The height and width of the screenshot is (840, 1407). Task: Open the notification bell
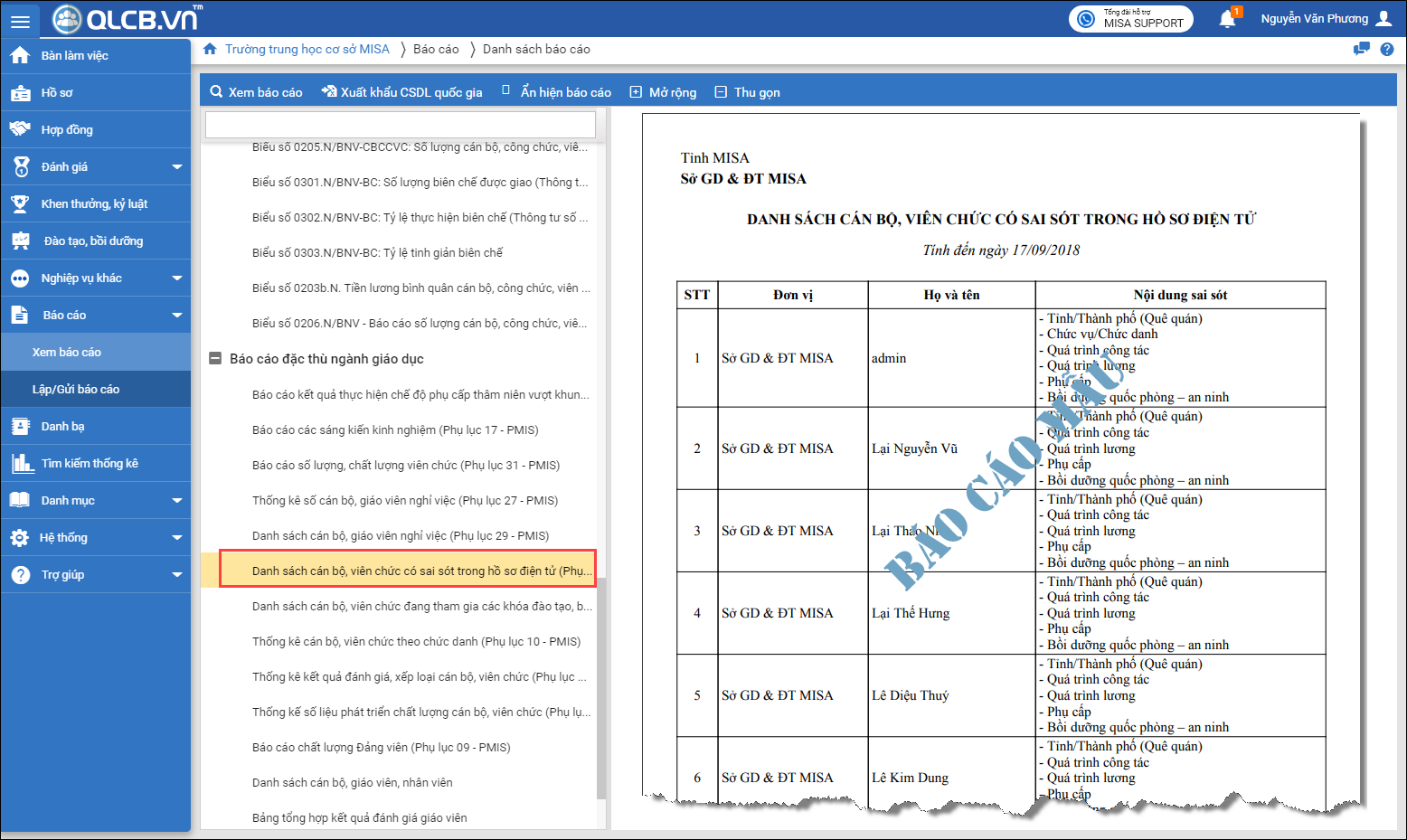(x=1227, y=19)
